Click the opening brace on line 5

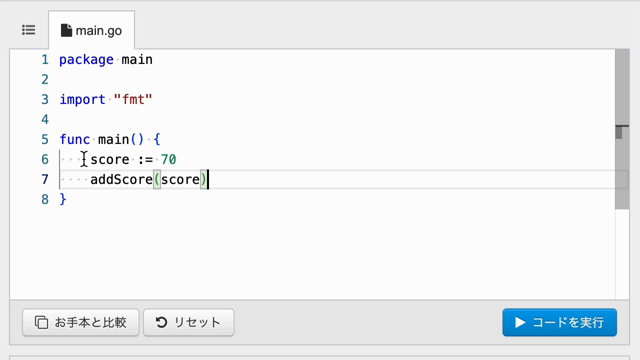point(157,140)
